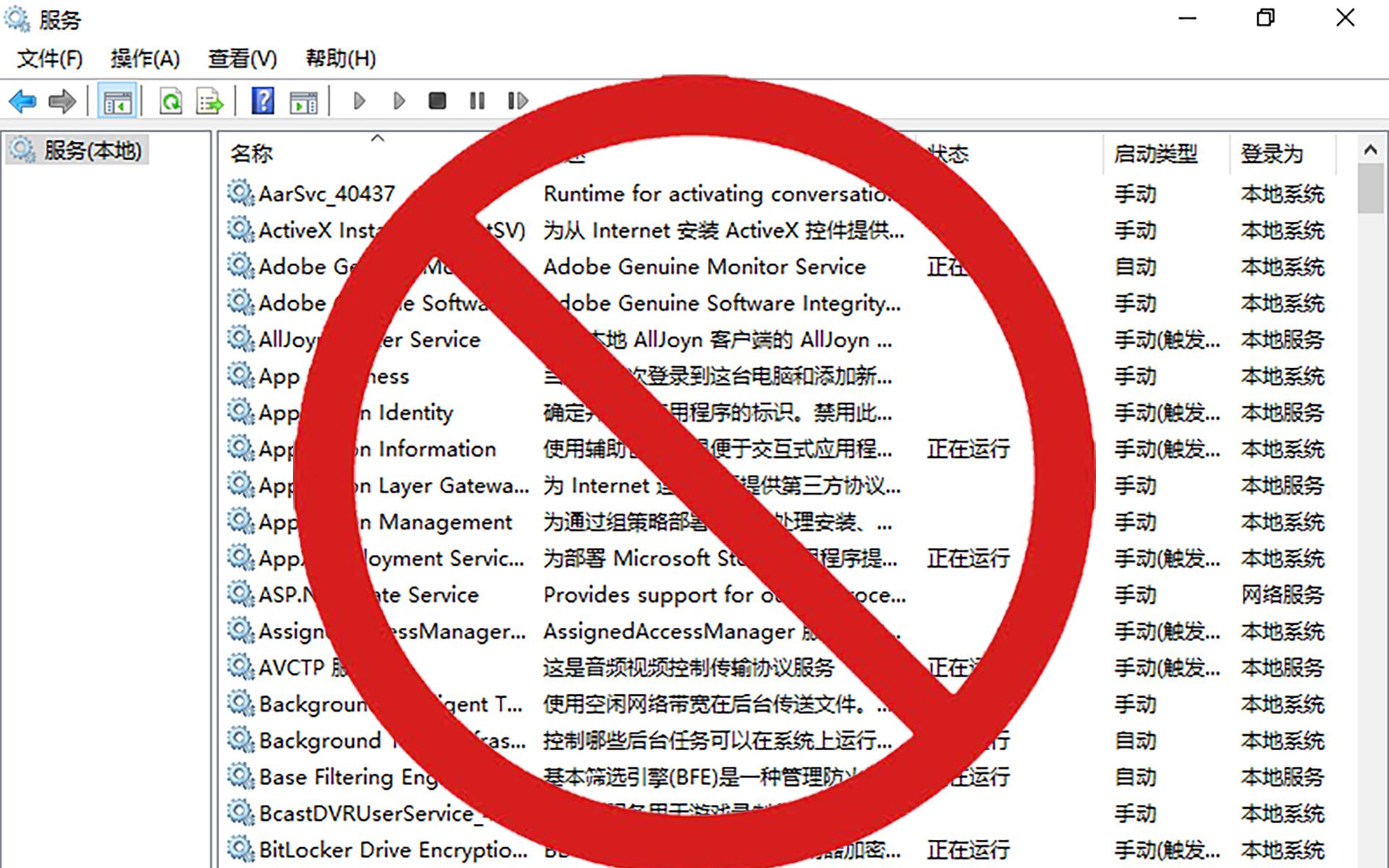Click the Restart service toolbar icon
1389x868 pixels.
517,101
